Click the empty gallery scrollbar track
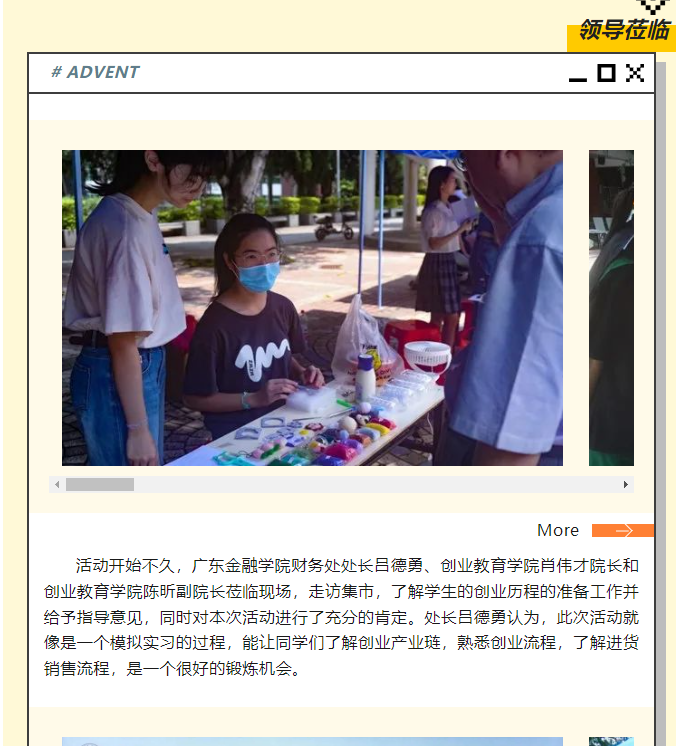Viewport: 676px width, 746px height. 376,484
